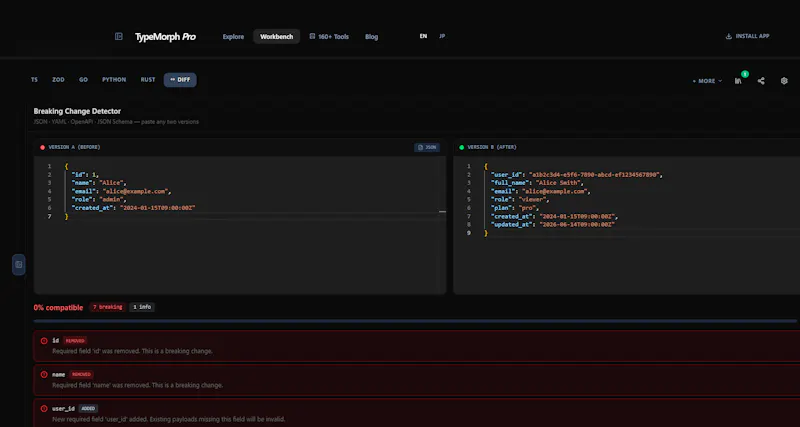Switch to the RUST output tab
Viewport: 800px width, 427px height.
(148, 80)
